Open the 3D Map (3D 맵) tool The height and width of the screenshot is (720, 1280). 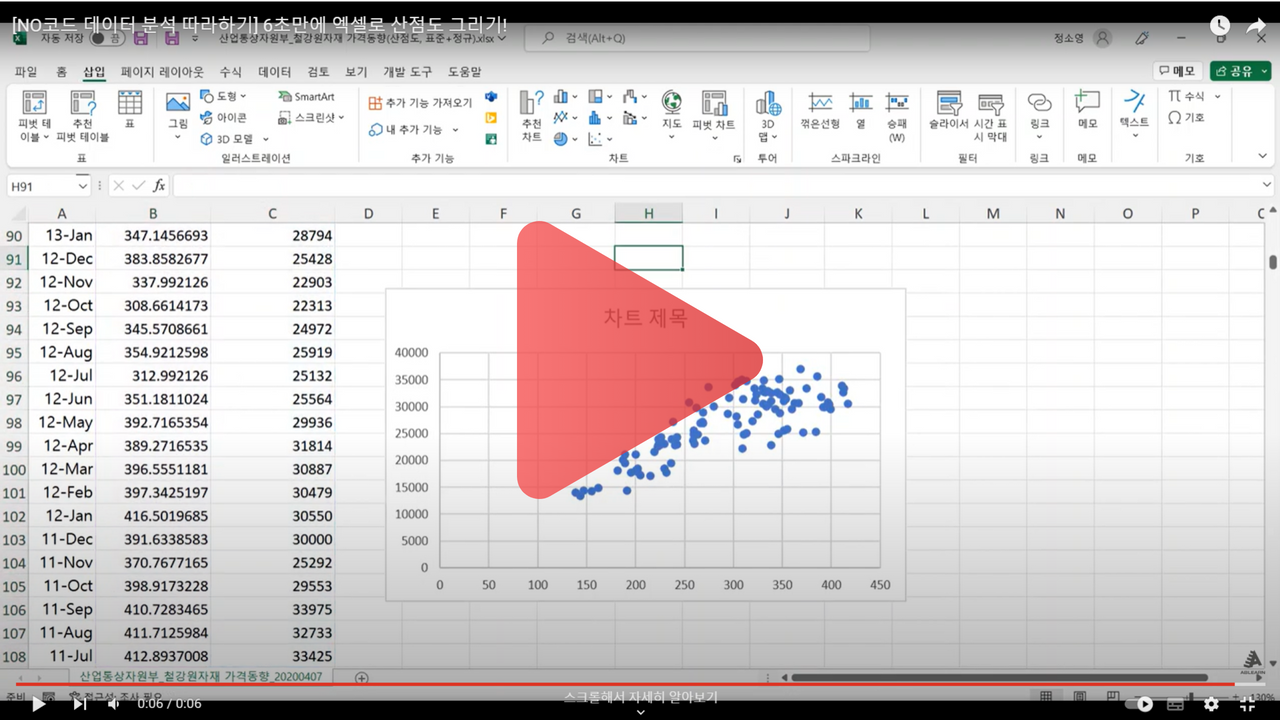point(768,116)
